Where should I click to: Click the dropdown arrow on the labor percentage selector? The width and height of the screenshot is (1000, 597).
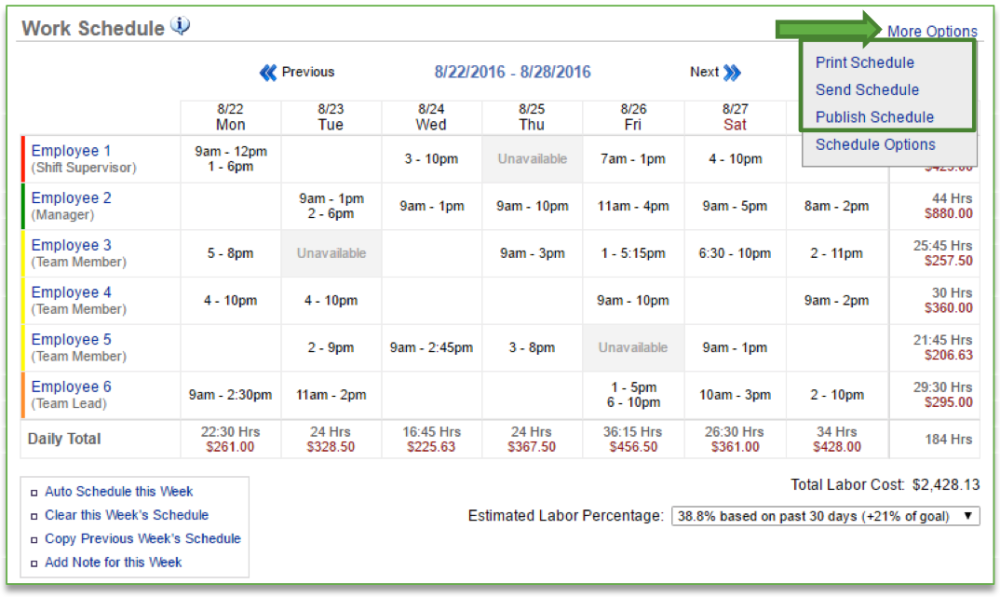pos(965,516)
